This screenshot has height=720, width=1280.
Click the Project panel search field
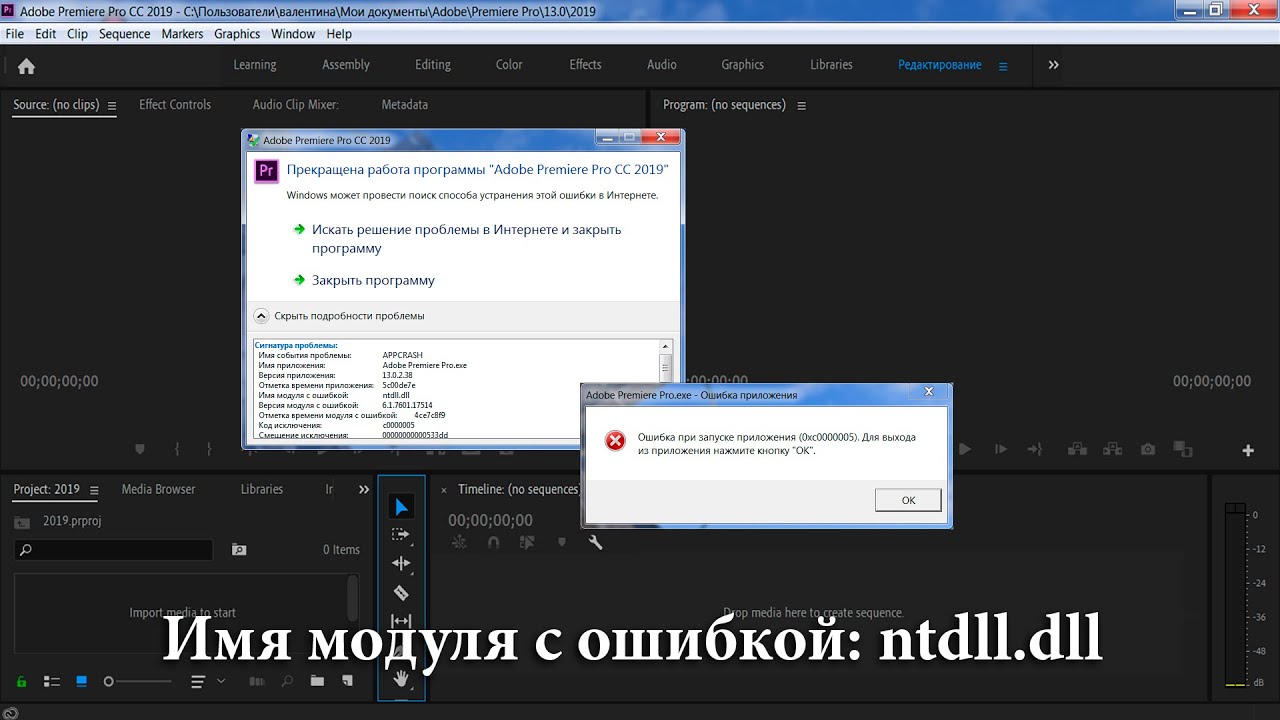pyautogui.click(x=113, y=550)
